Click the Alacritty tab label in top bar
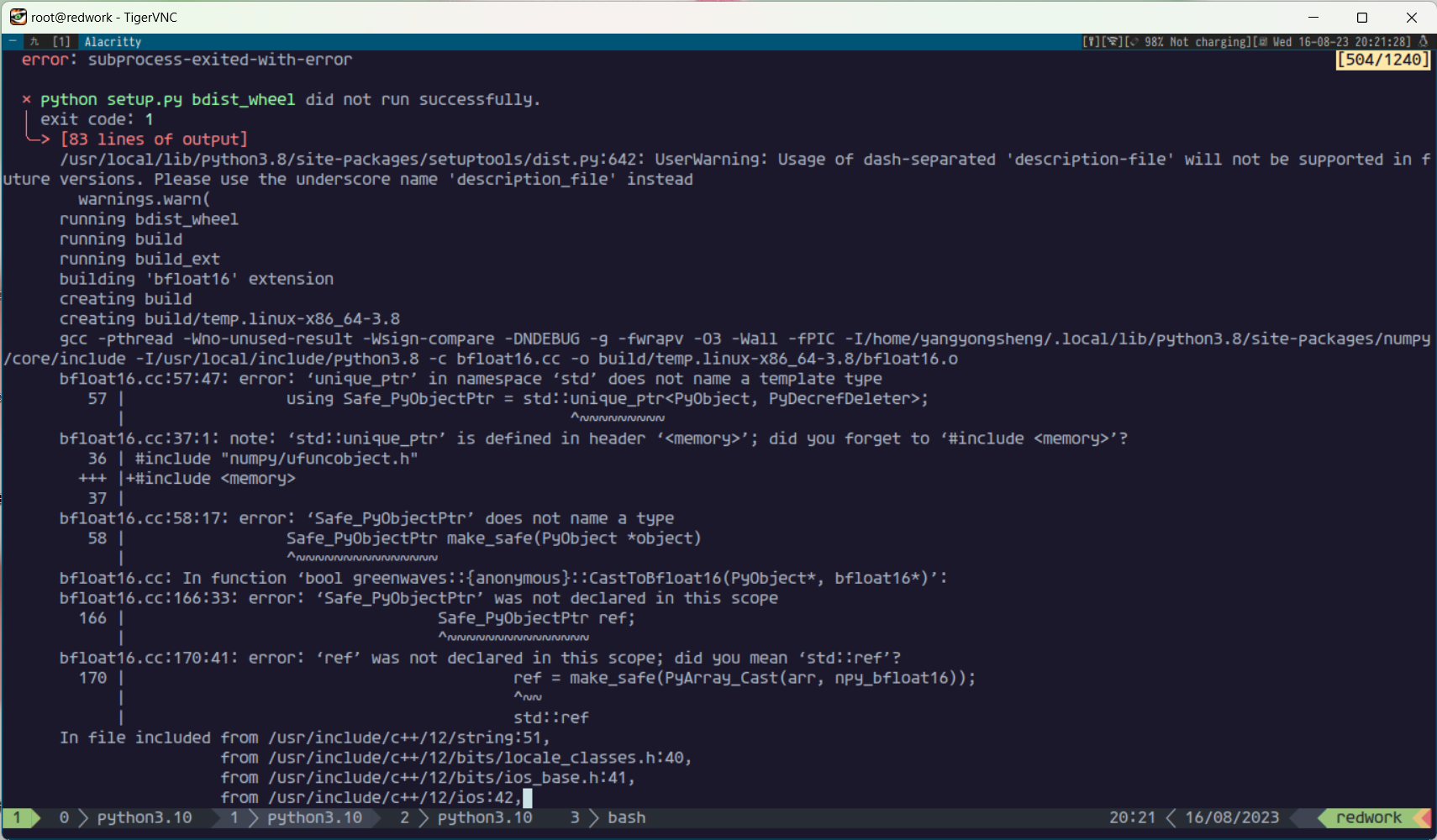 (x=113, y=41)
